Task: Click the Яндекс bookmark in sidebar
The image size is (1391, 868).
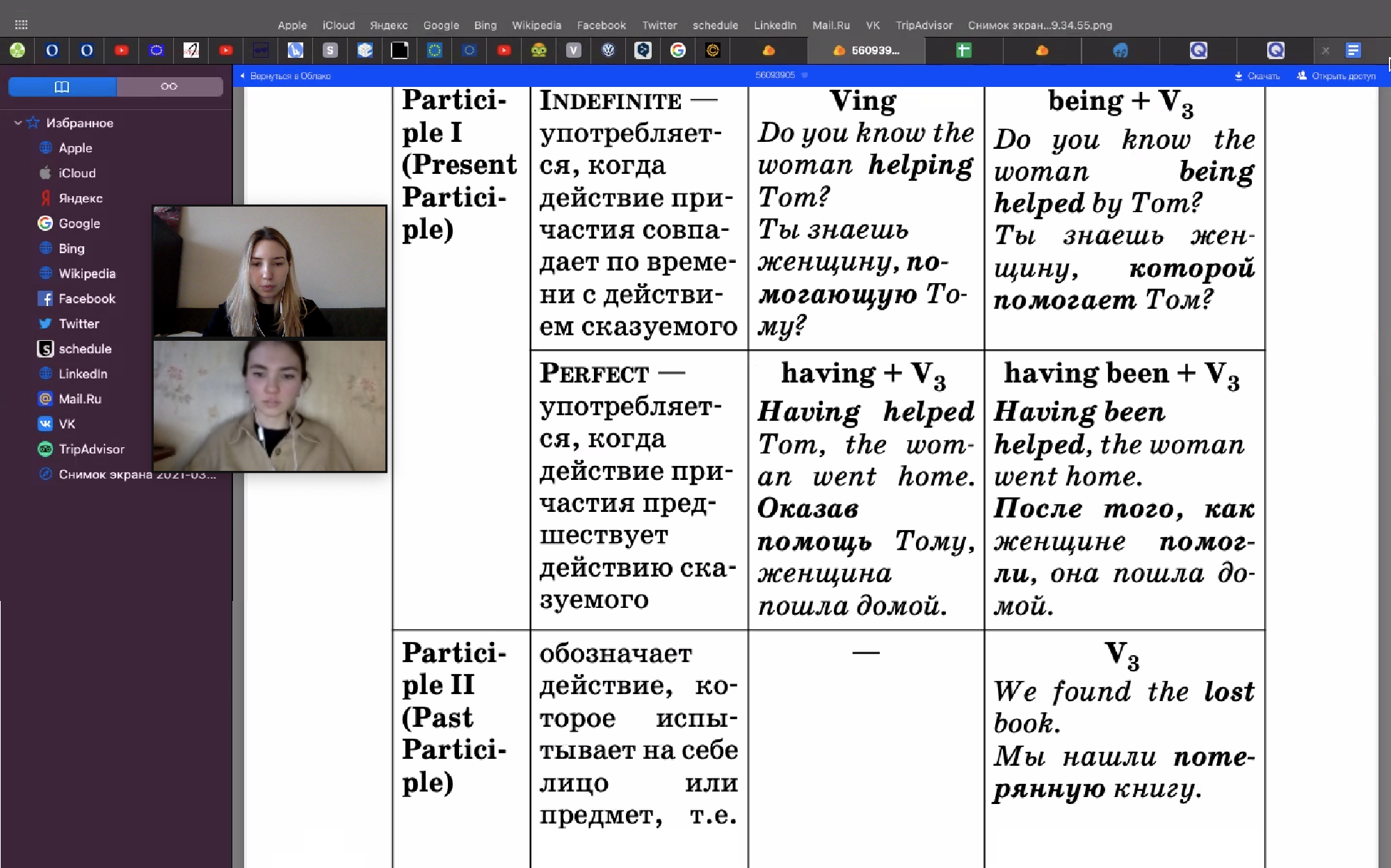Action: click(80, 198)
